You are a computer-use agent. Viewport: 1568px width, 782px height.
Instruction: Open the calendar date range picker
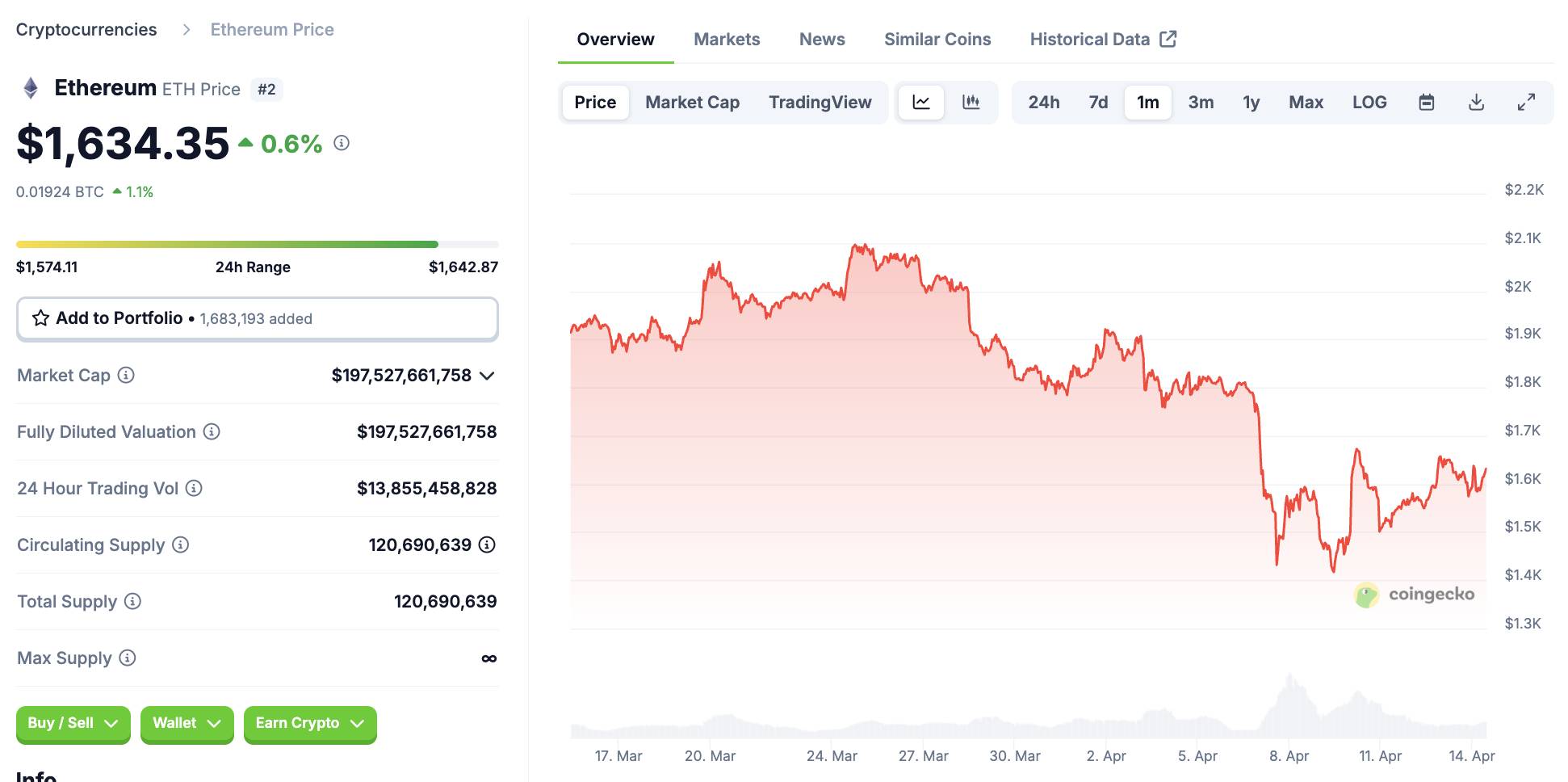click(1427, 103)
